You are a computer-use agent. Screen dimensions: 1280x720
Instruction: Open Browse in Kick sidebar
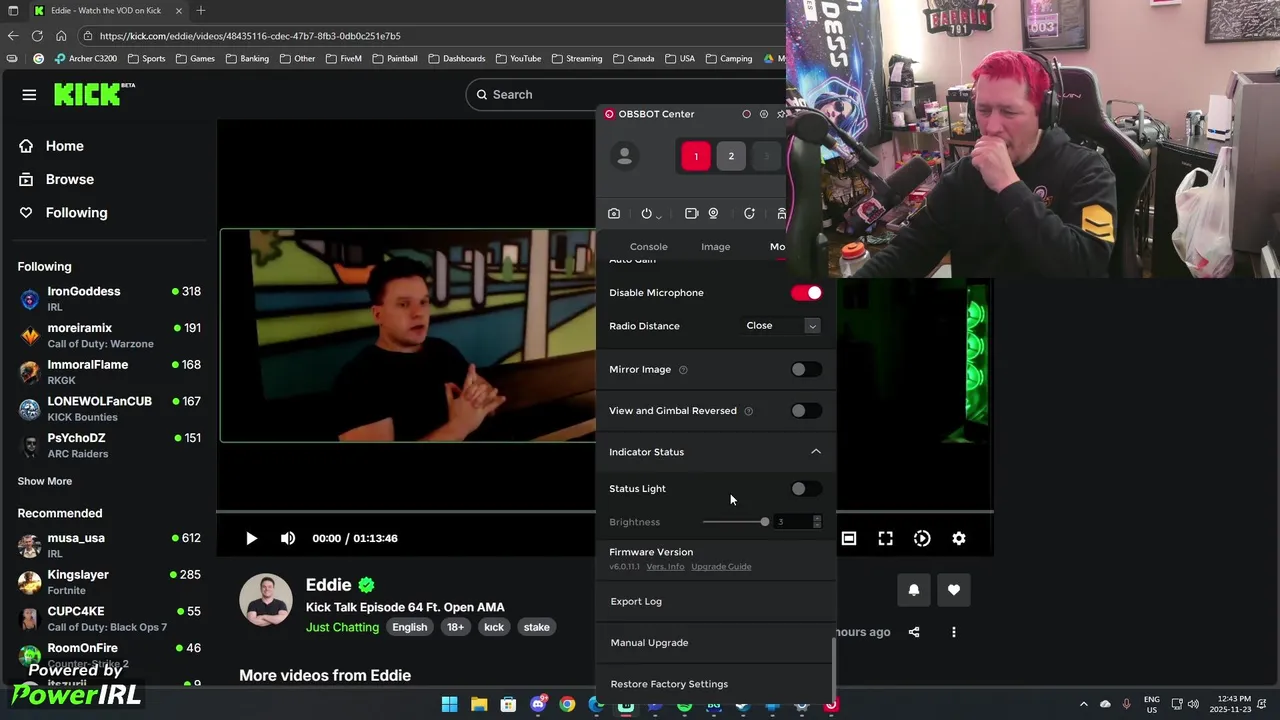[70, 179]
